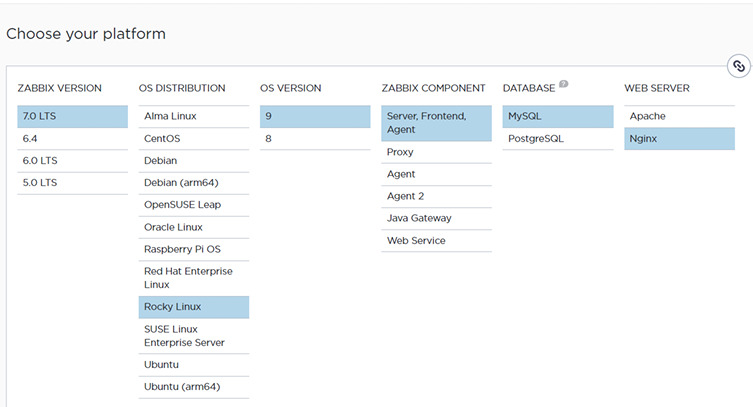Viewport: 753px width, 407px height.
Task: Select Ubuntu (arm64) distribution
Action: (194, 387)
